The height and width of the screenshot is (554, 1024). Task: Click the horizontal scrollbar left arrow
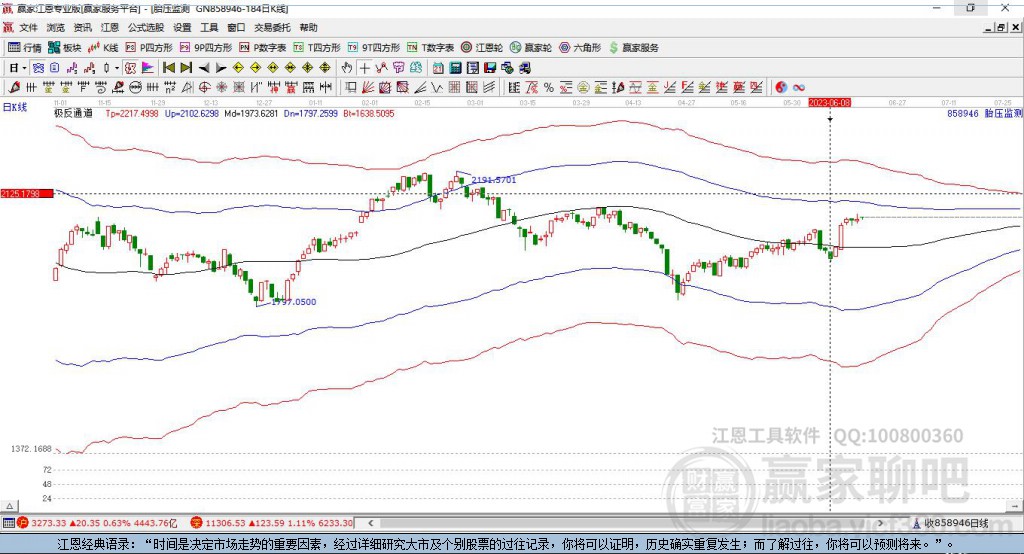(371, 523)
